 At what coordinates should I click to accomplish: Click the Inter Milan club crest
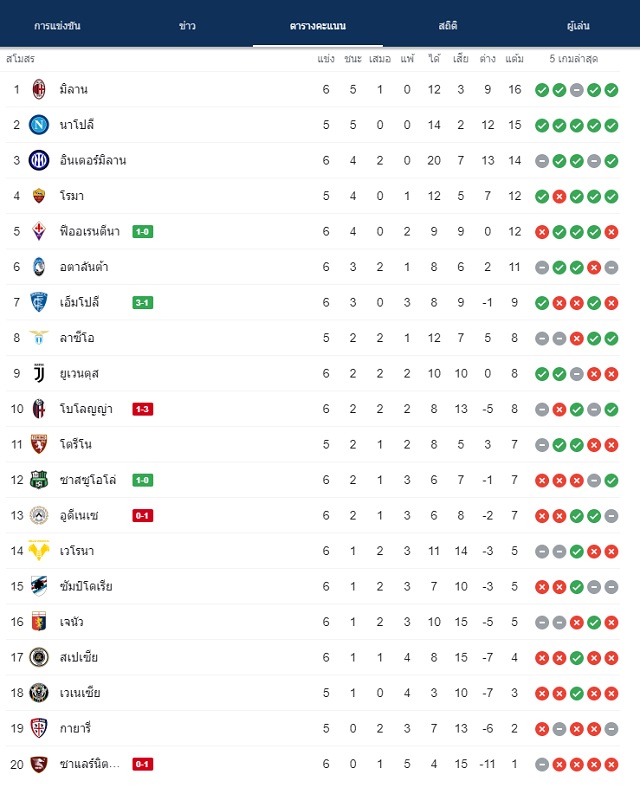pyautogui.click(x=39, y=161)
